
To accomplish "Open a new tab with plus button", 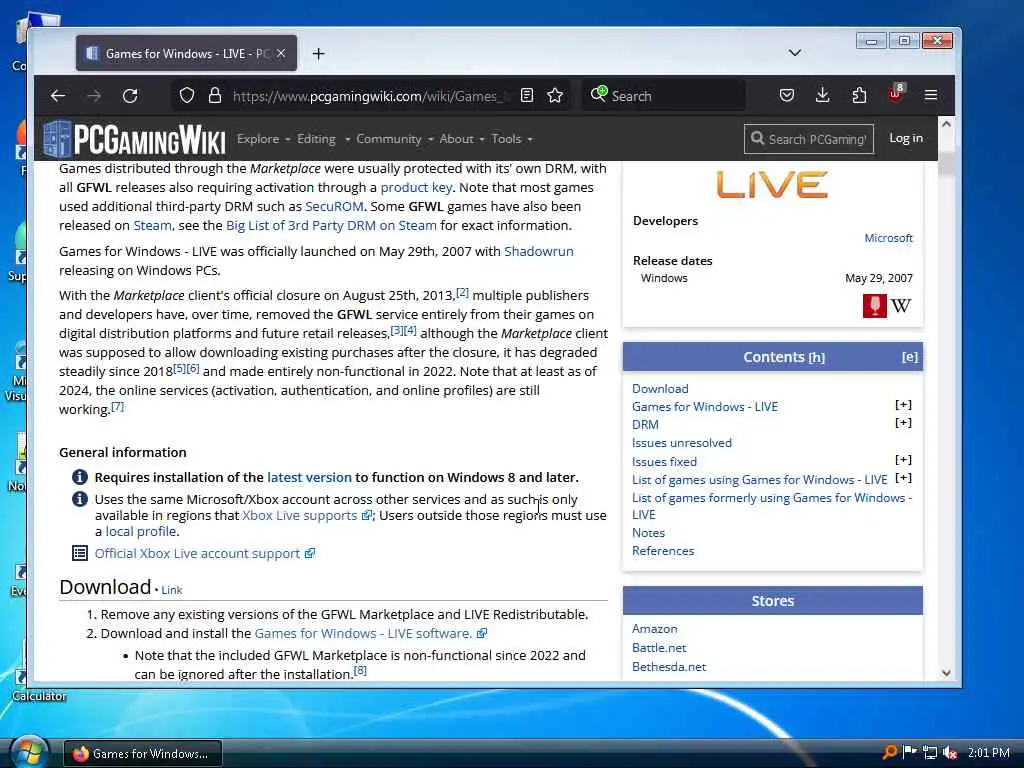I will coord(318,54).
